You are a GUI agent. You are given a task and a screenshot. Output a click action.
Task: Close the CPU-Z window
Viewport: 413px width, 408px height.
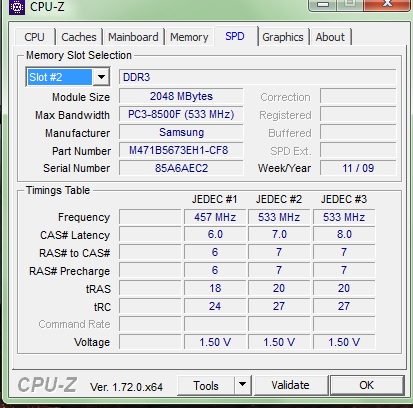point(387,4)
